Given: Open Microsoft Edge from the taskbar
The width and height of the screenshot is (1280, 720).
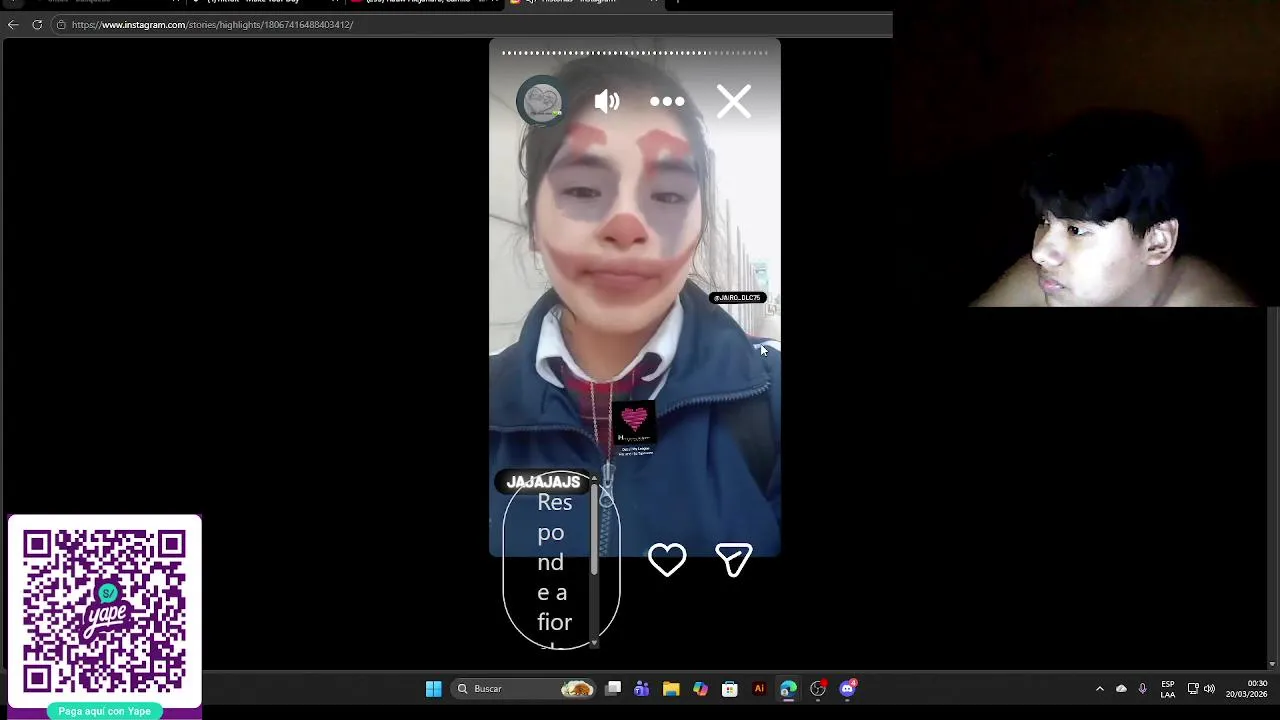Looking at the screenshot, I should [x=788, y=688].
